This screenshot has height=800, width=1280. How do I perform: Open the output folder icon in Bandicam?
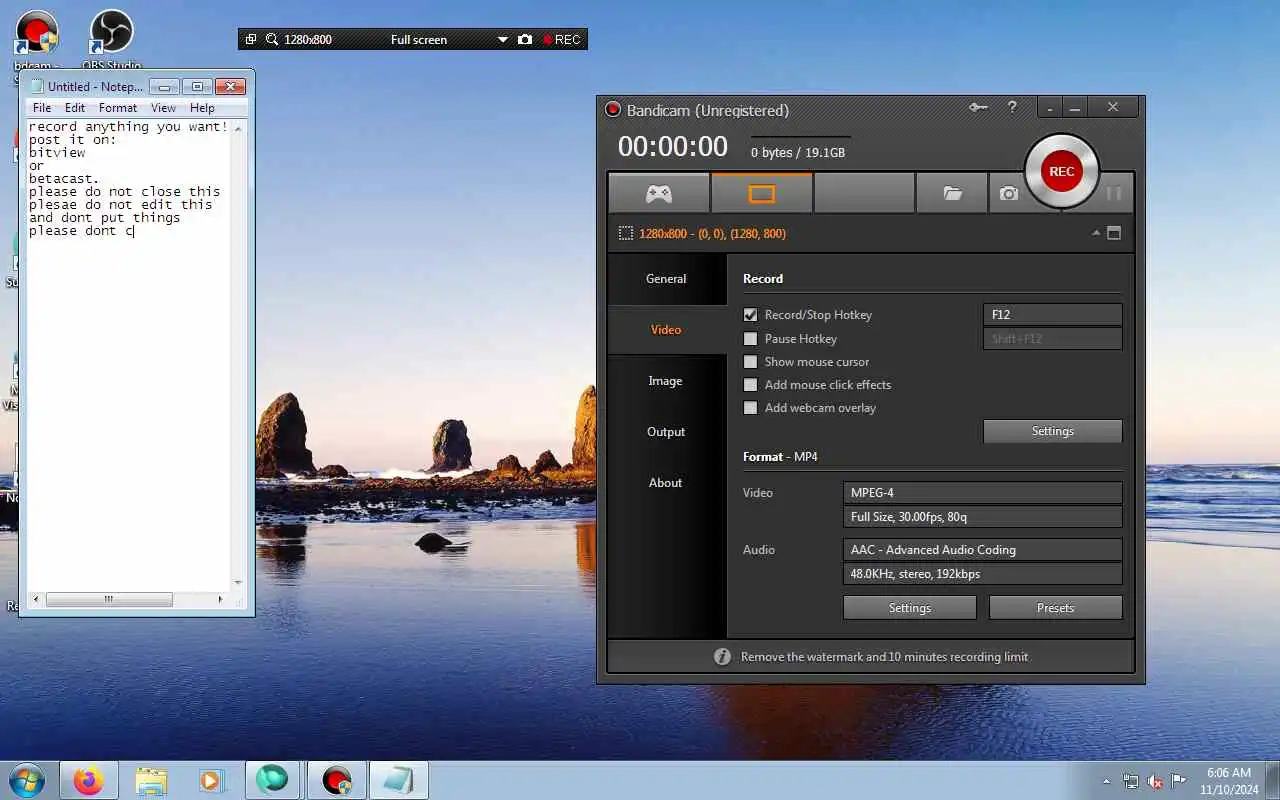(x=952, y=193)
